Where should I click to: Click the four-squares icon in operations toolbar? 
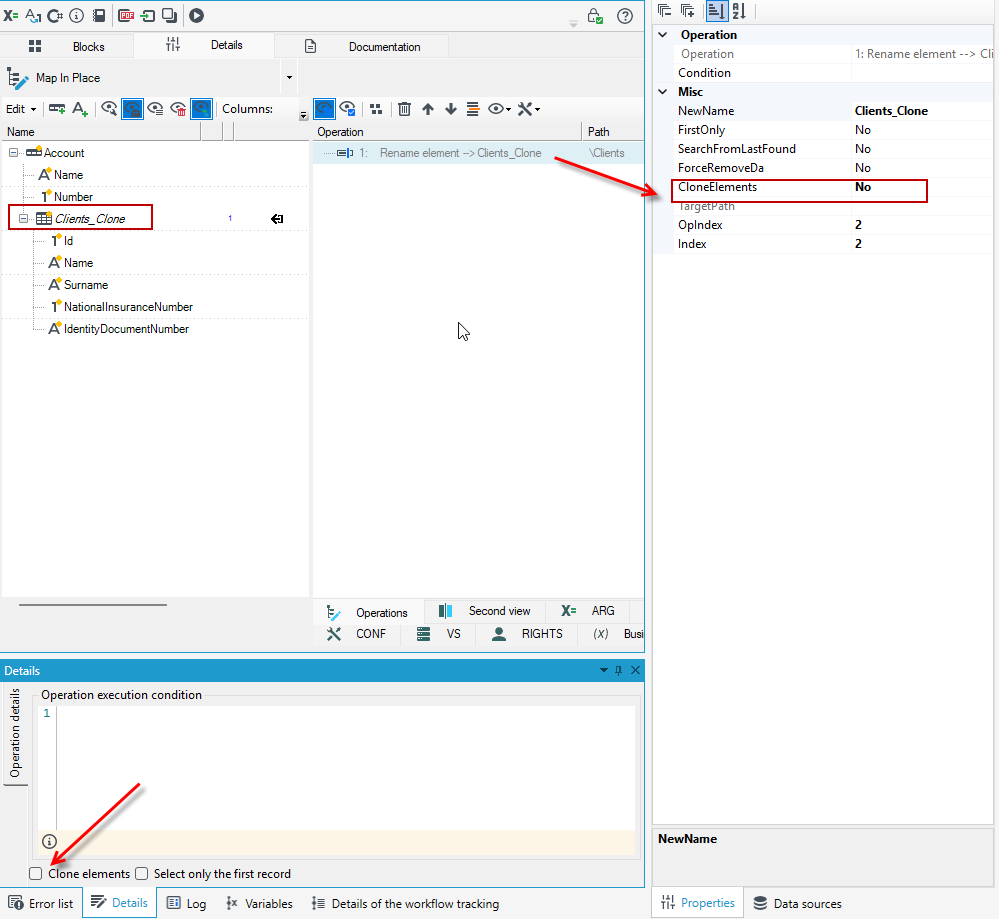[377, 109]
